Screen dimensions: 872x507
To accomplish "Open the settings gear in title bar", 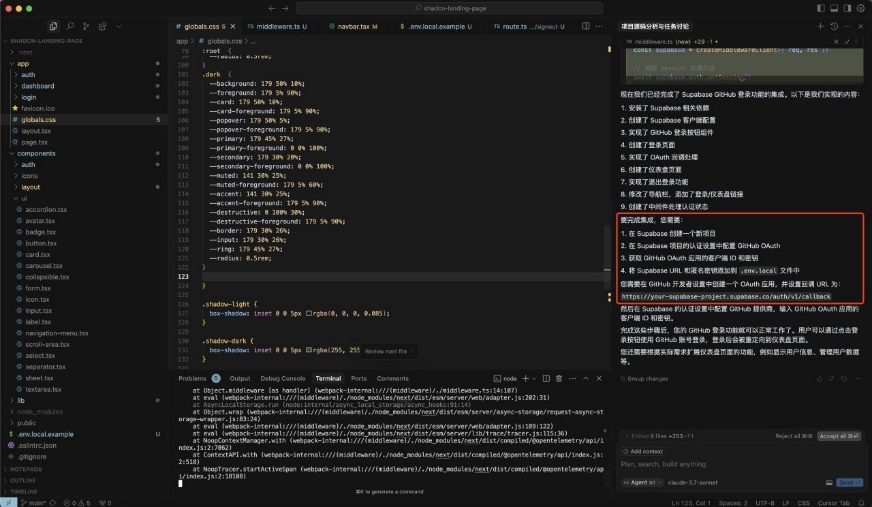I will pos(859,8).
